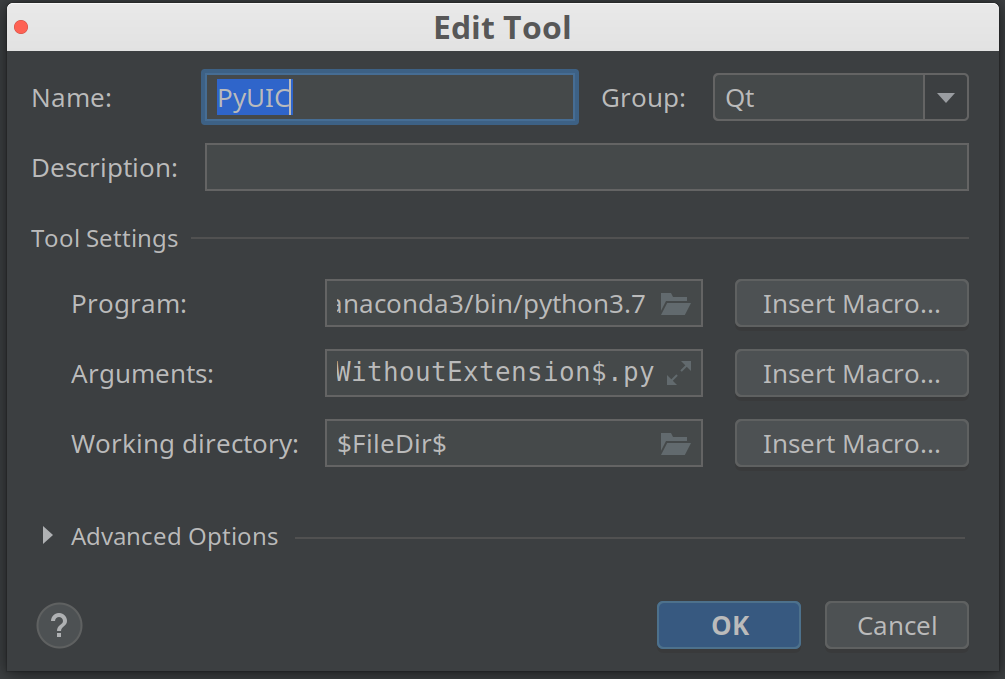Browse Working directory with folder icon
The width and height of the screenshot is (1005, 679).
[678, 443]
